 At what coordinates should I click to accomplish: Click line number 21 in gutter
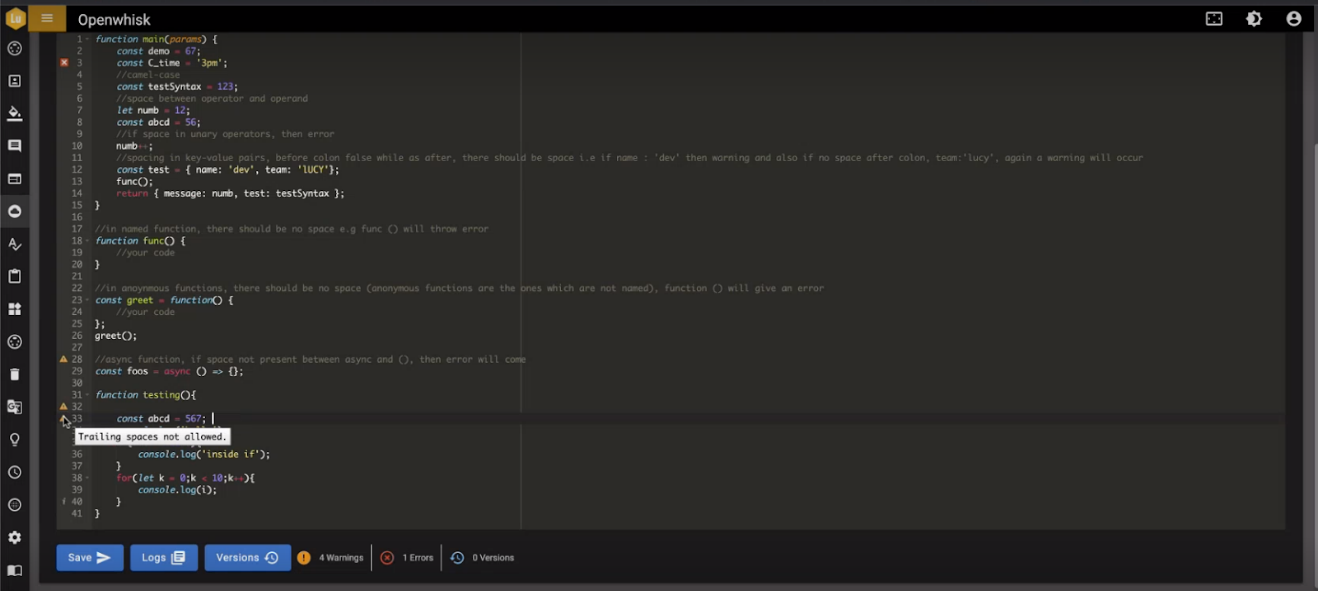[77, 276]
